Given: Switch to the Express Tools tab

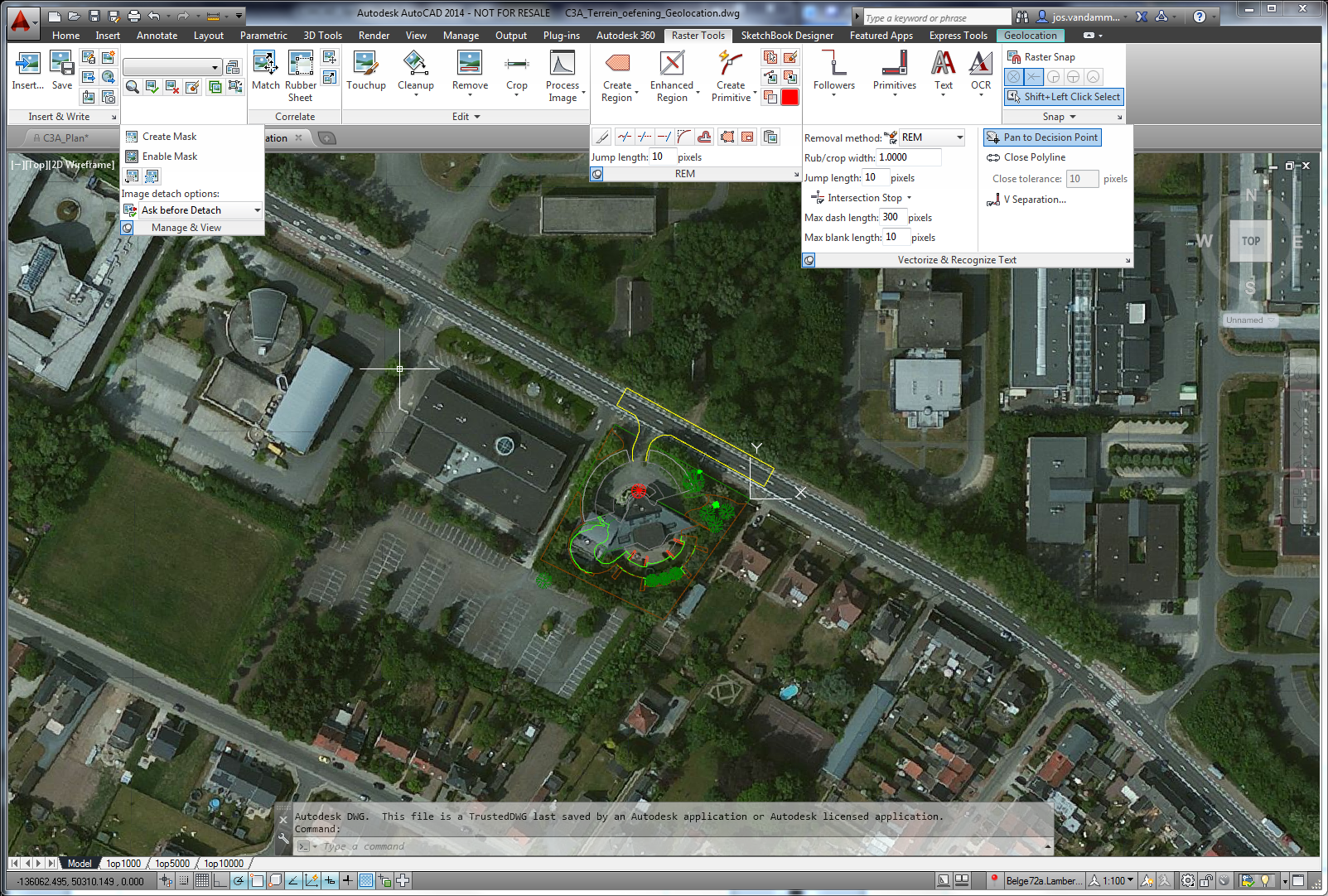Looking at the screenshot, I should pos(958,36).
